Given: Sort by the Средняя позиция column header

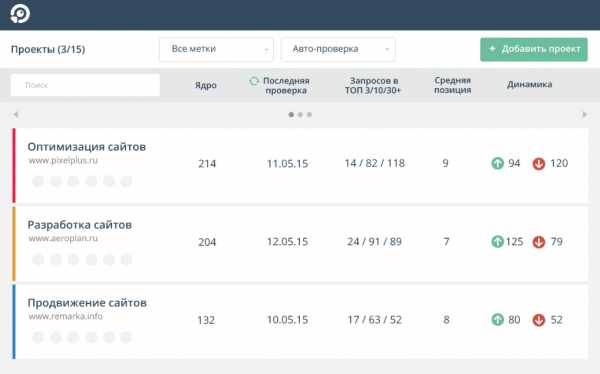Looking at the screenshot, I should [452, 85].
